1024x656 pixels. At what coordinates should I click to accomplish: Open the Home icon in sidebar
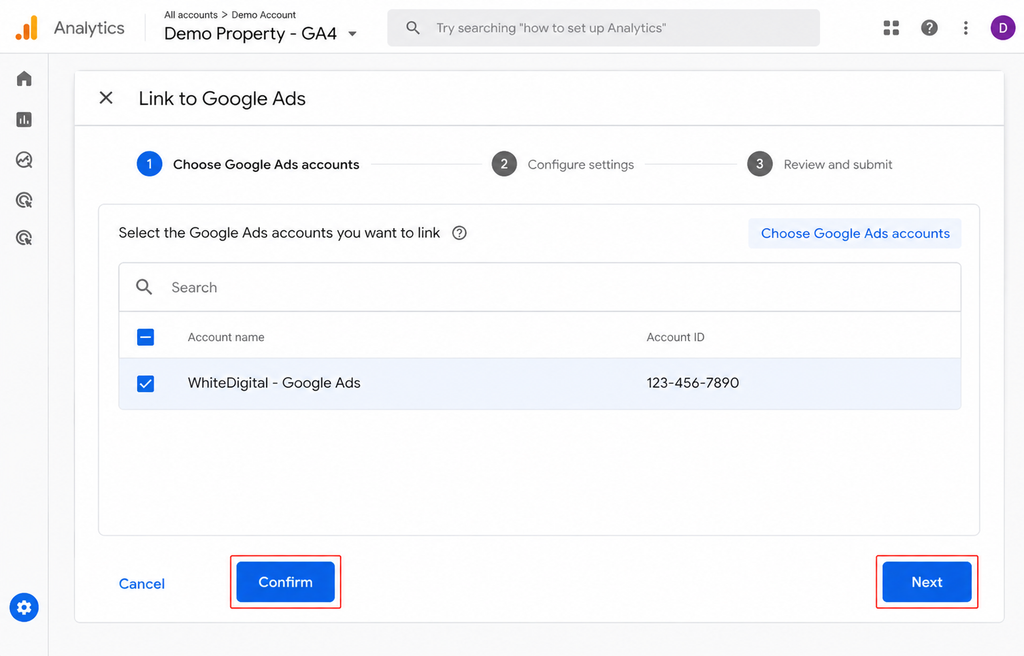[x=24, y=79]
